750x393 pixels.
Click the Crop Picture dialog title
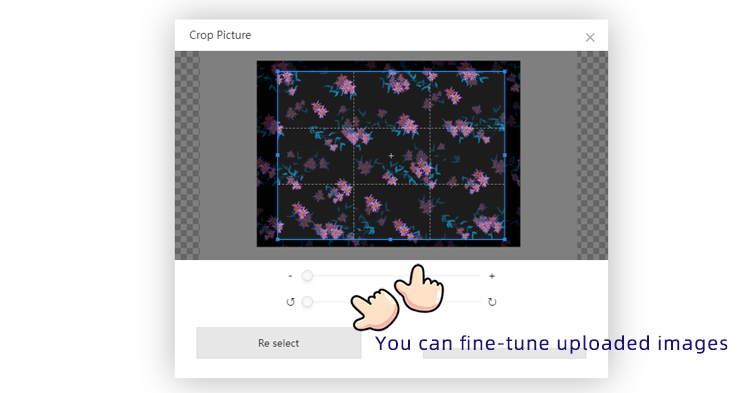220,35
